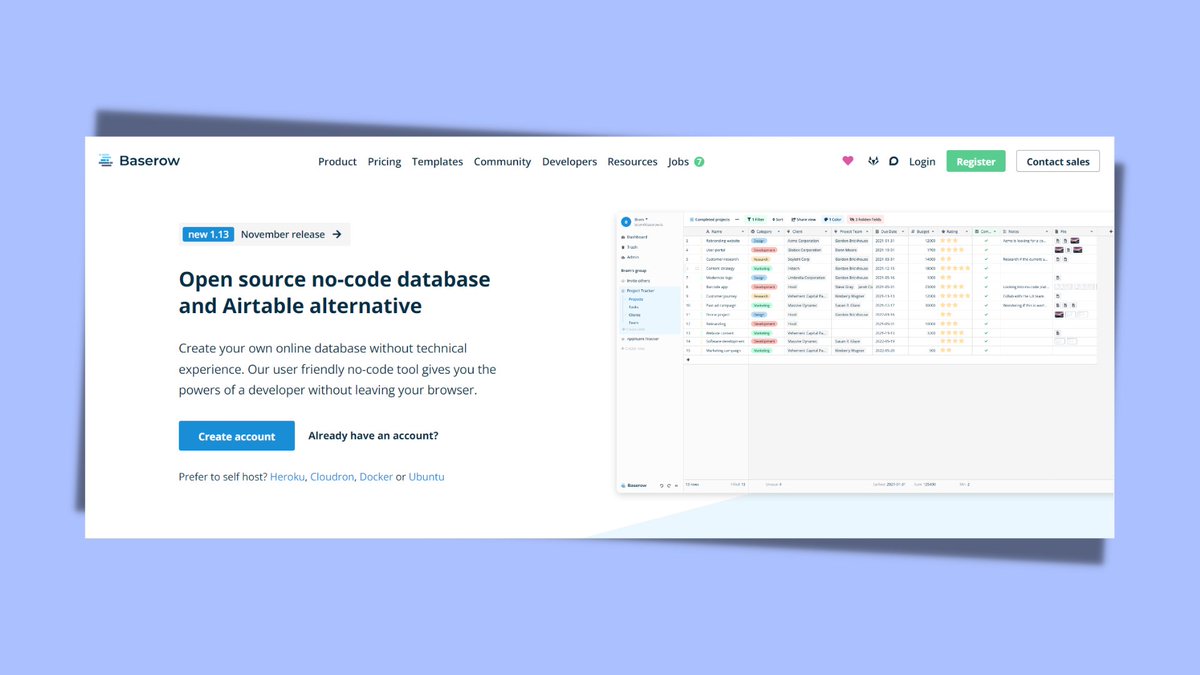This screenshot has height=675, width=1200.
Task: Open the Due Date column dropdown
Action: [x=903, y=231]
